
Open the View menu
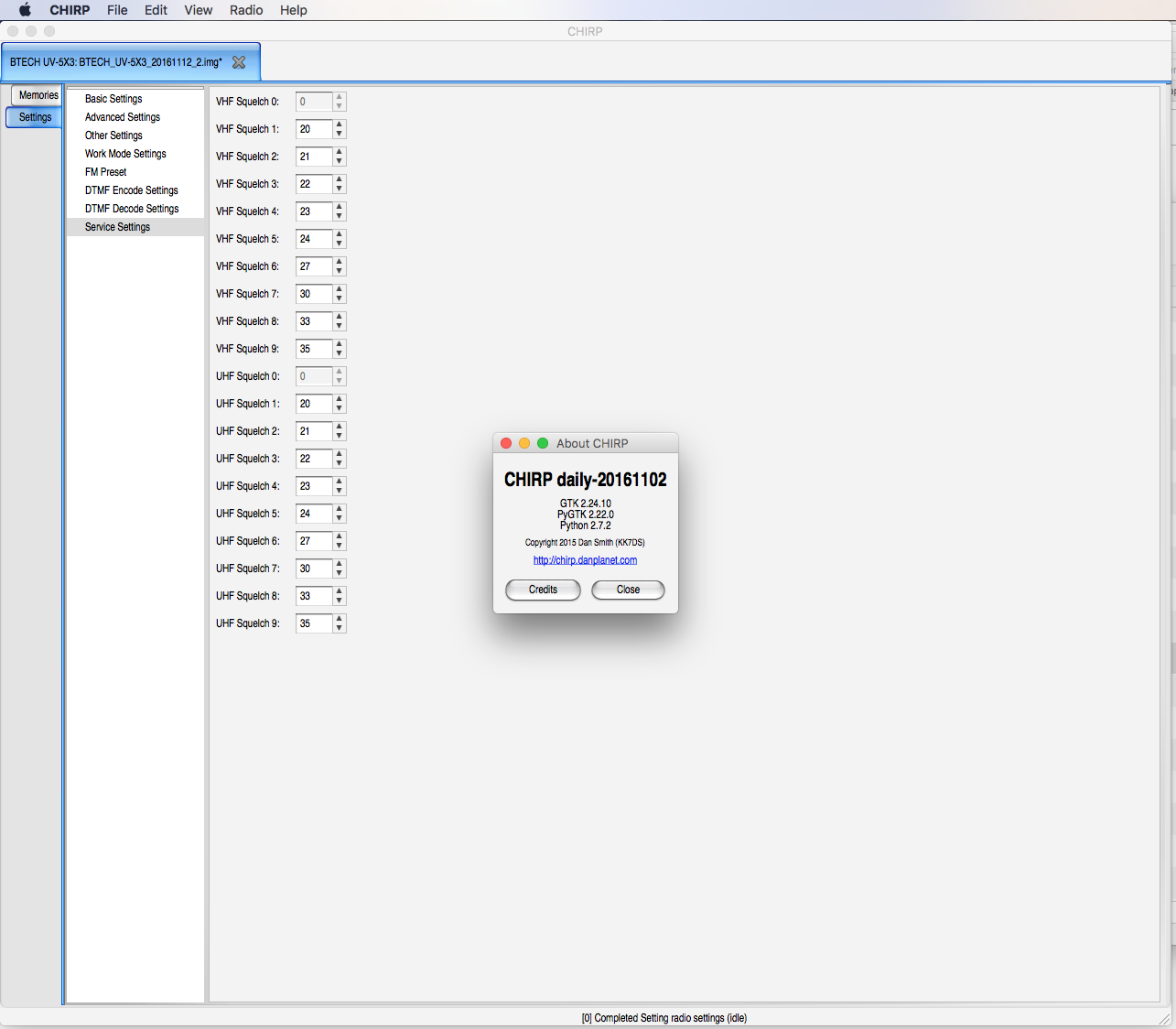[199, 10]
